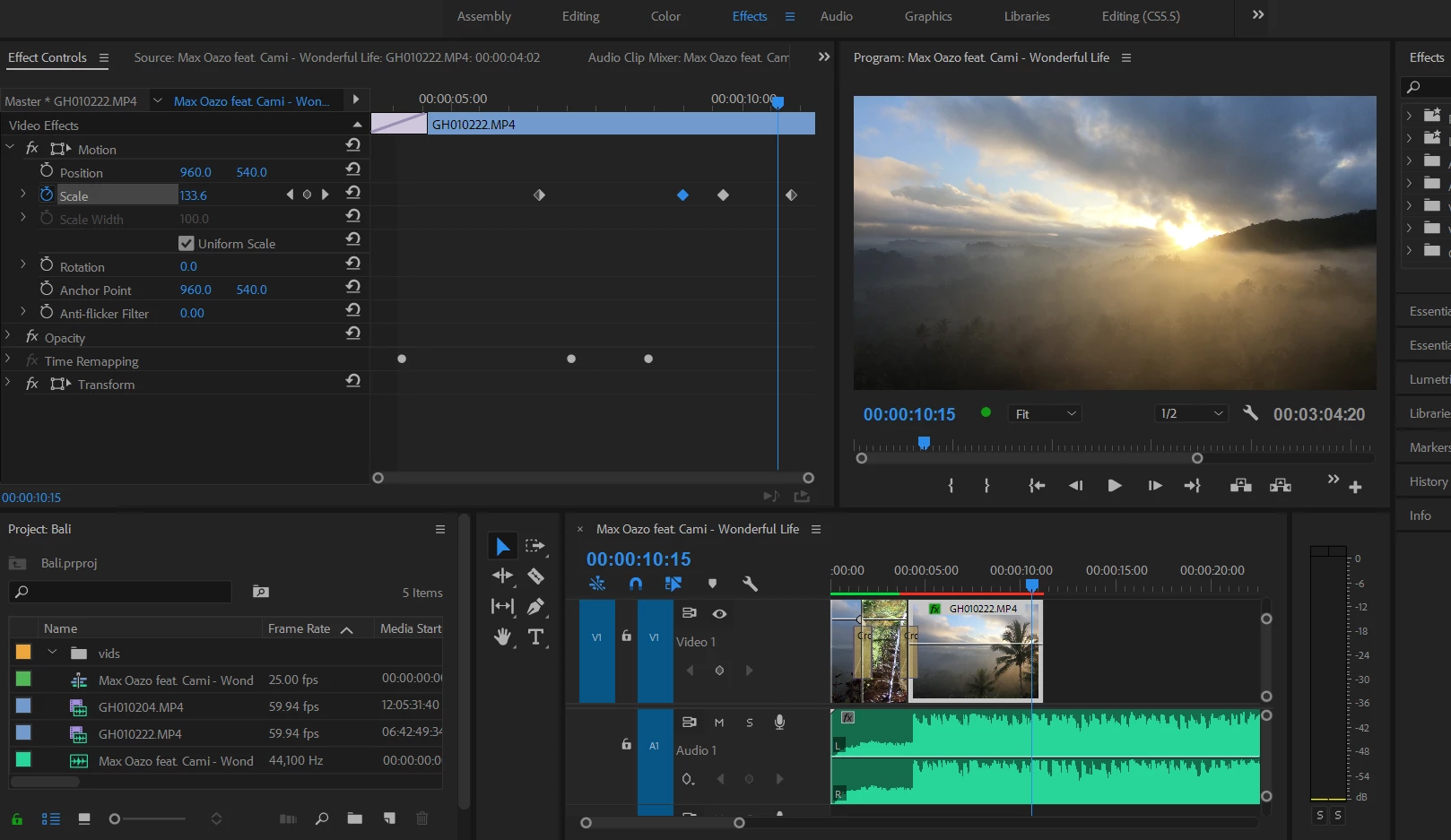1451x840 pixels.
Task: Uncheck Uniform Scale checkbox
Action: click(187, 243)
